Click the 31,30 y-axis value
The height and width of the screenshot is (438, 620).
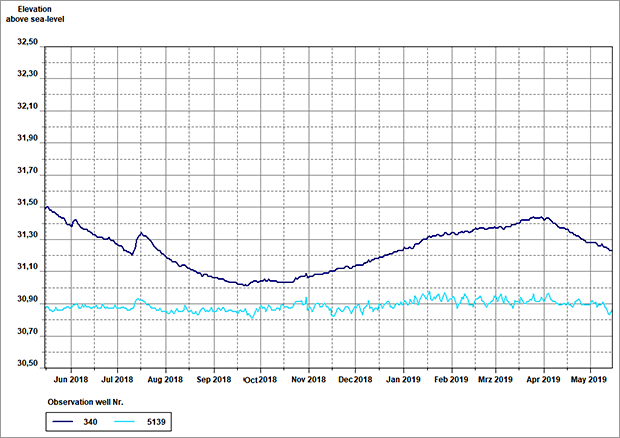(27, 235)
